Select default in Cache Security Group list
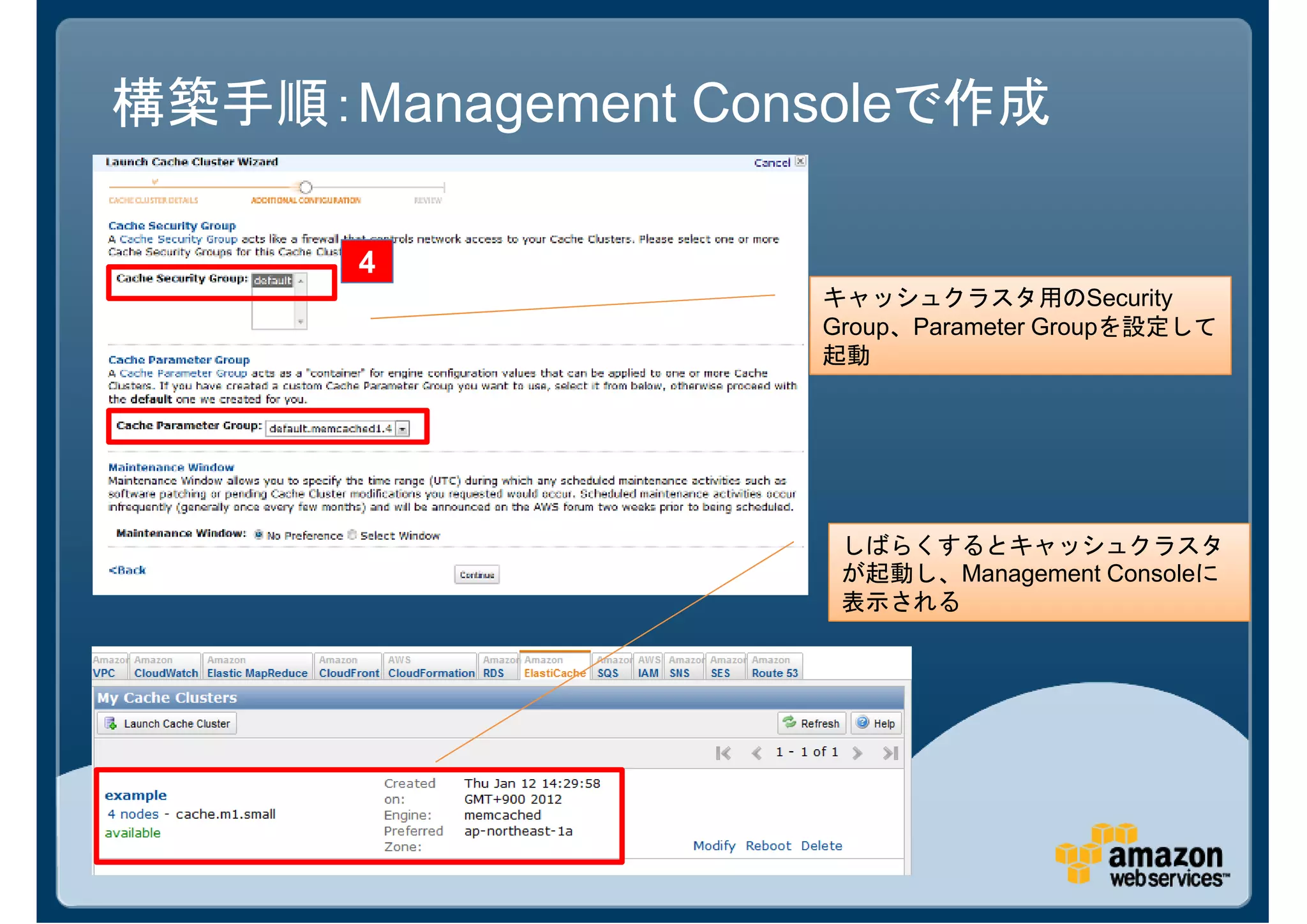 click(273, 281)
